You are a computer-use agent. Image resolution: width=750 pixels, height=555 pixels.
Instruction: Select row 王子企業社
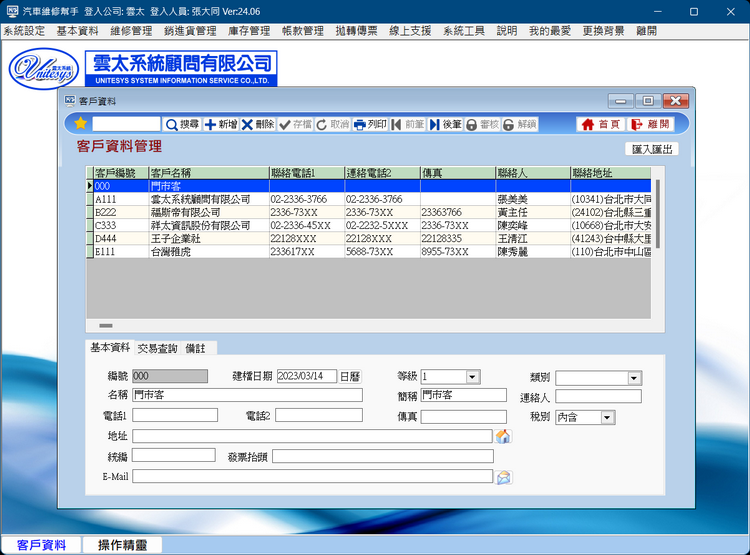coord(368,238)
